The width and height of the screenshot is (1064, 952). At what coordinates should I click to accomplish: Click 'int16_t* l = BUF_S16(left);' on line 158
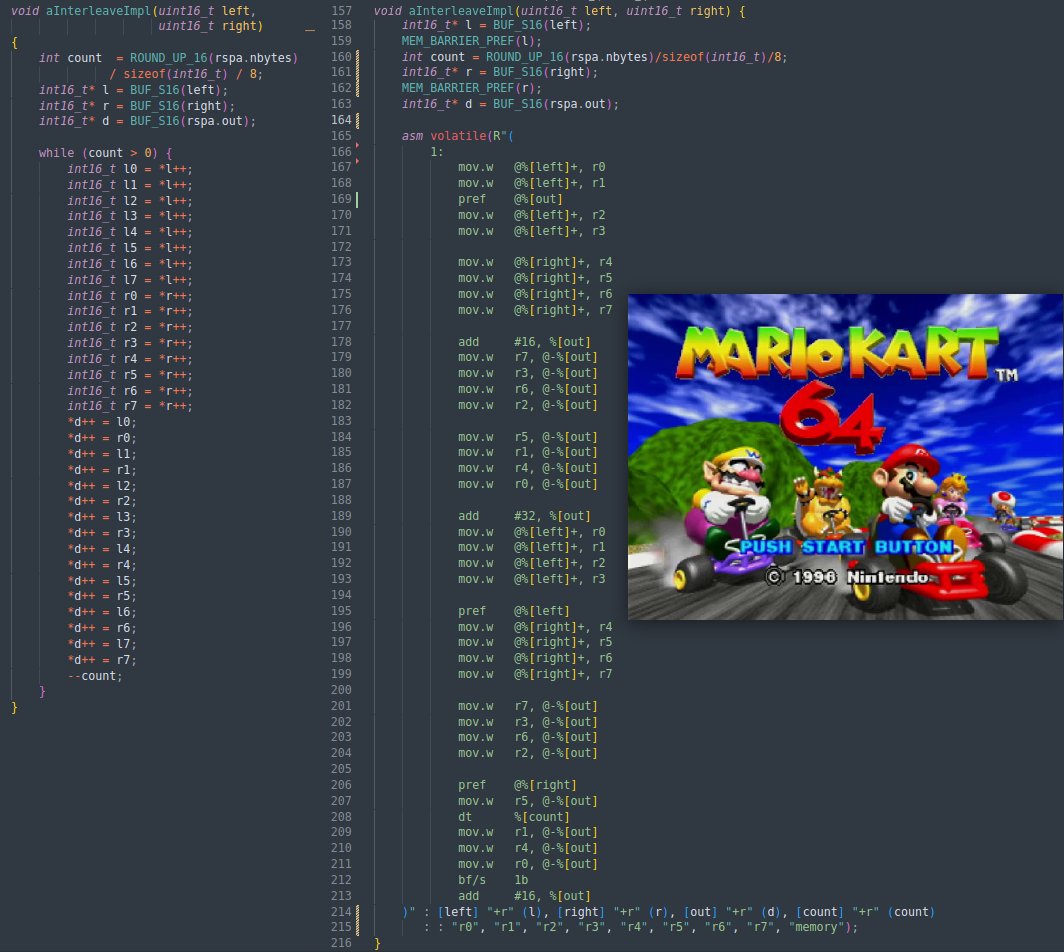pyautogui.click(x=496, y=25)
